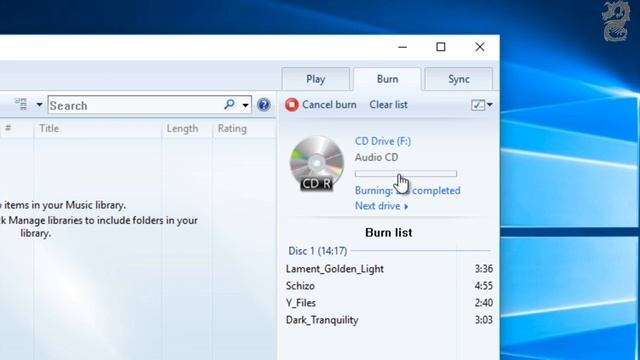Expand the Burn options dropdown arrow
The image size is (640, 360).
point(490,105)
